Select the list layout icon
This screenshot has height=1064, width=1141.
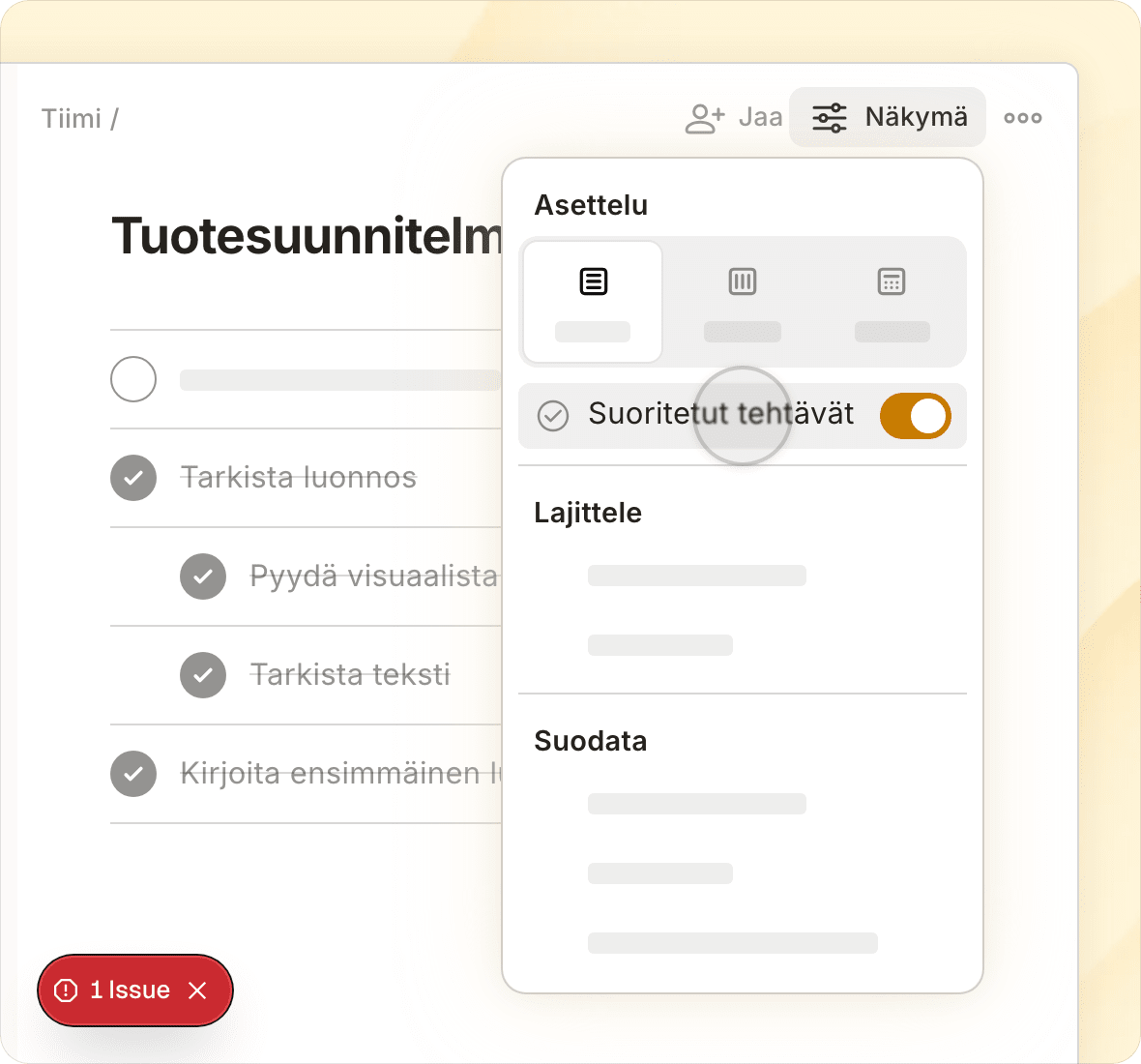593,281
